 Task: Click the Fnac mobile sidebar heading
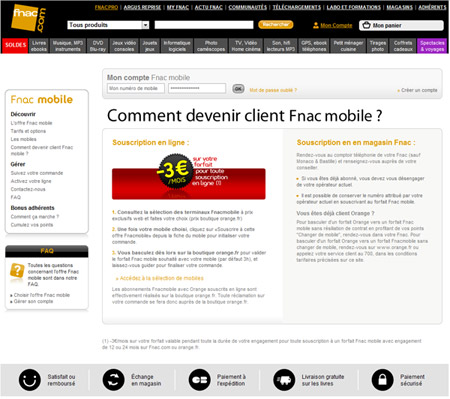point(42,99)
